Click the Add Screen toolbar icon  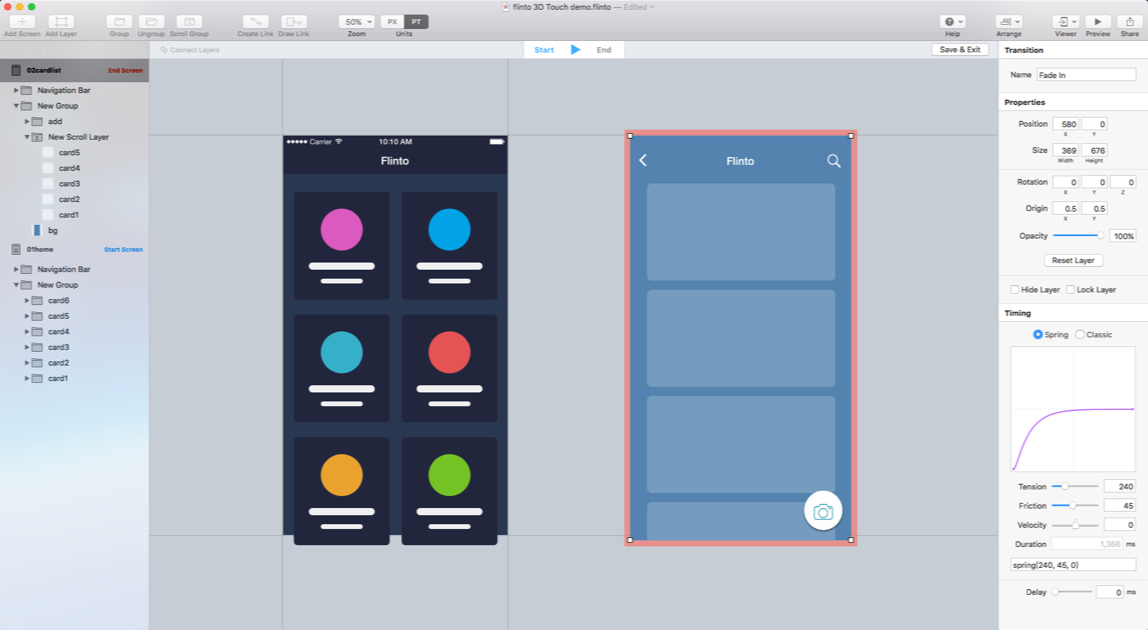(x=22, y=22)
